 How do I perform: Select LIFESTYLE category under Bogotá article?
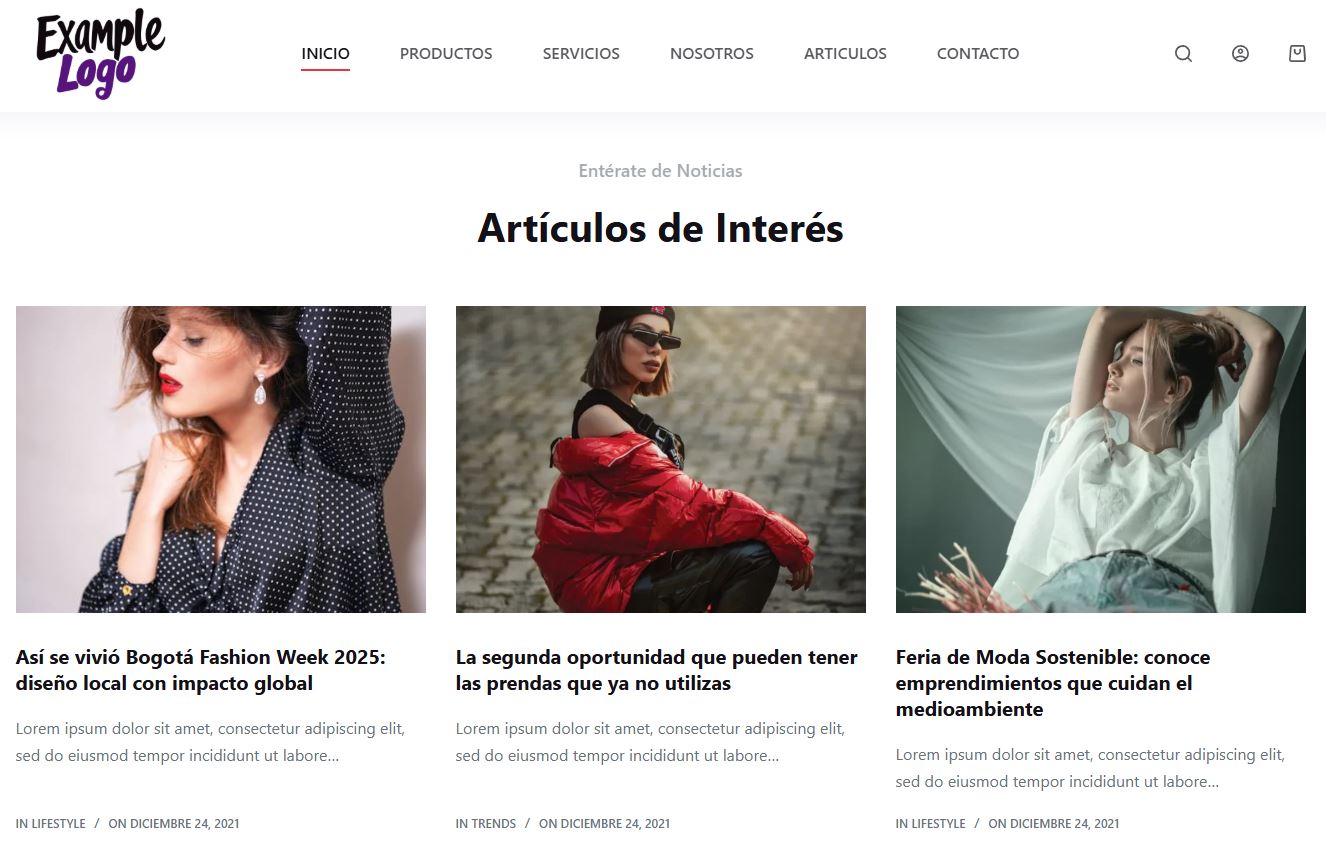(58, 824)
